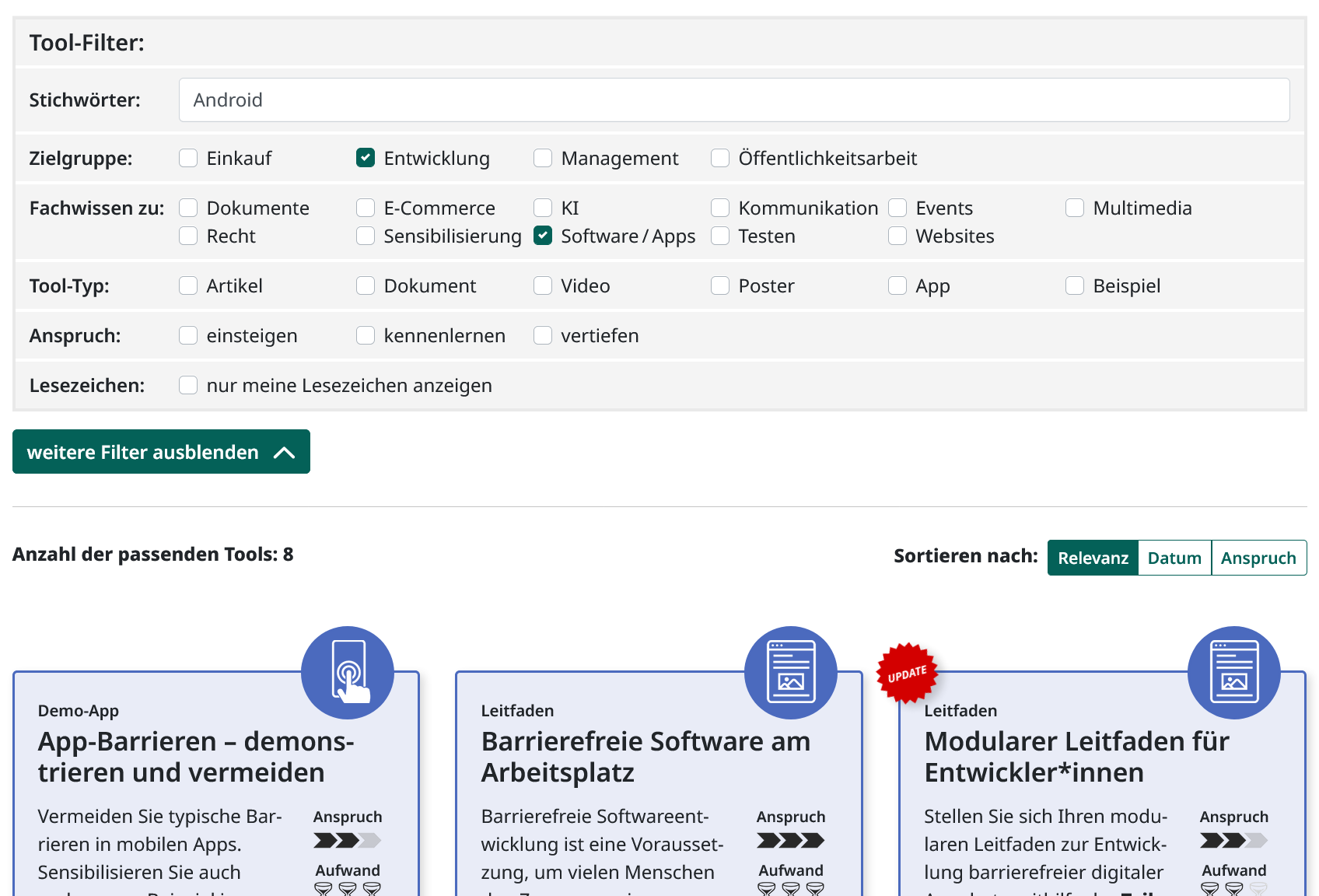Filter tool type by Beispiel
The image size is (1319, 896).
(1075, 285)
